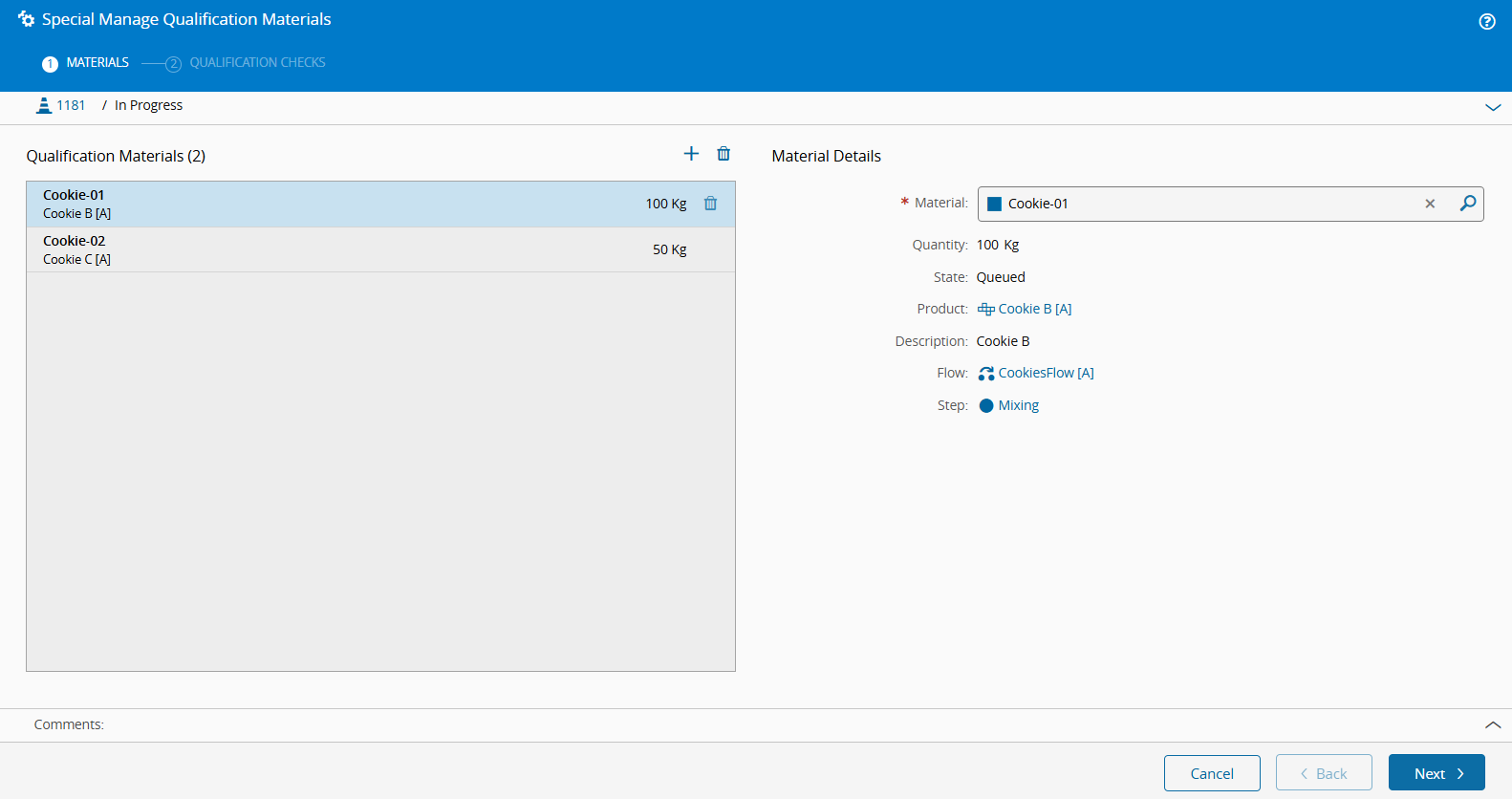Click the magnifier search icon in Material field
The height and width of the screenshot is (799, 1512).
coord(1467,204)
